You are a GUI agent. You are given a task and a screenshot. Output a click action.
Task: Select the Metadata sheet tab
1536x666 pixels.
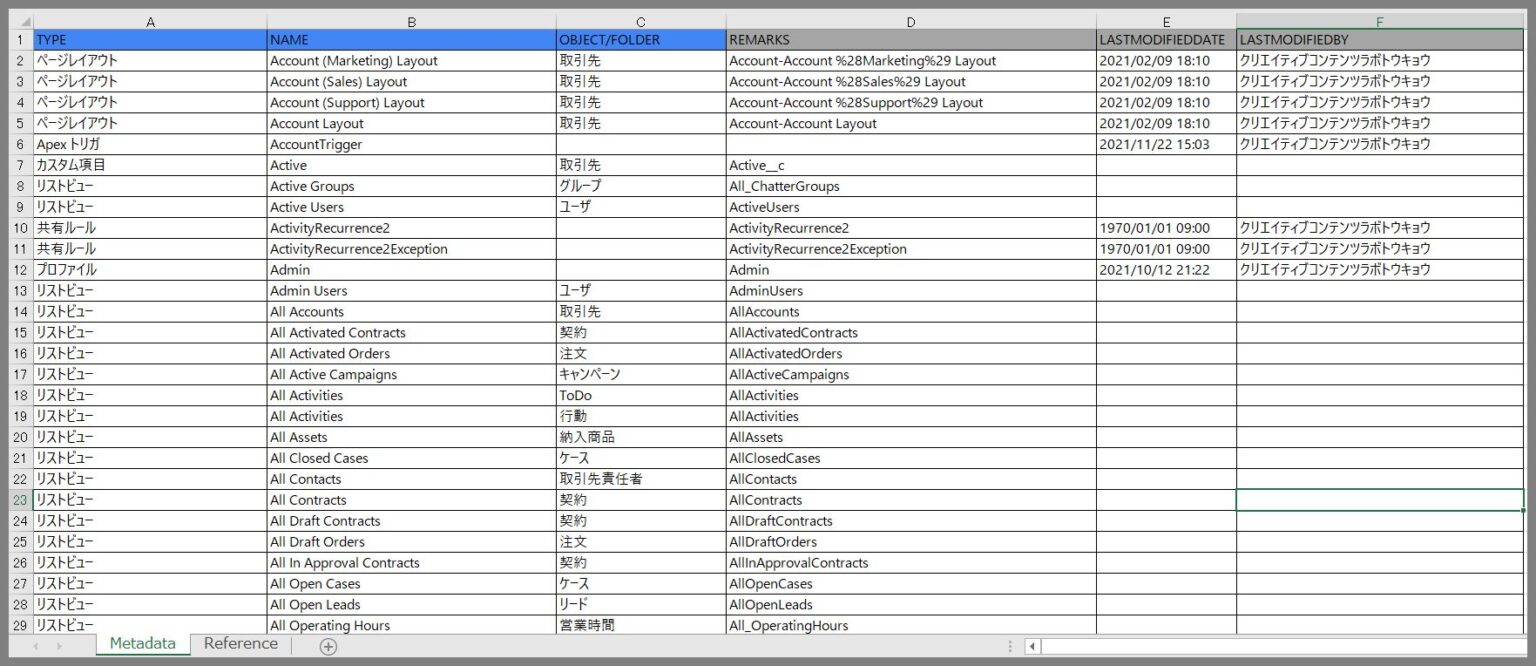pos(141,644)
